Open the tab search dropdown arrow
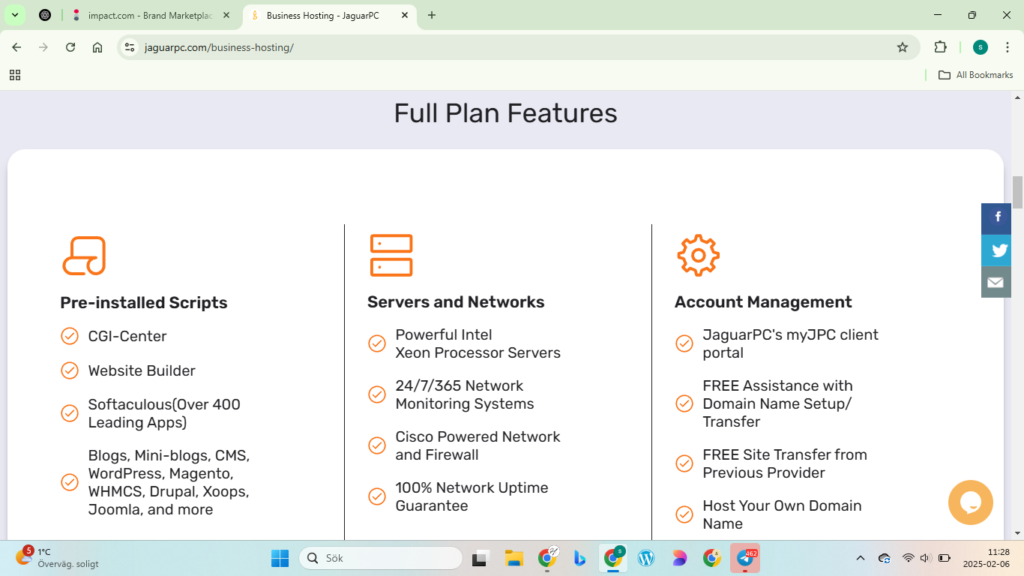1024x576 pixels. click(x=15, y=15)
